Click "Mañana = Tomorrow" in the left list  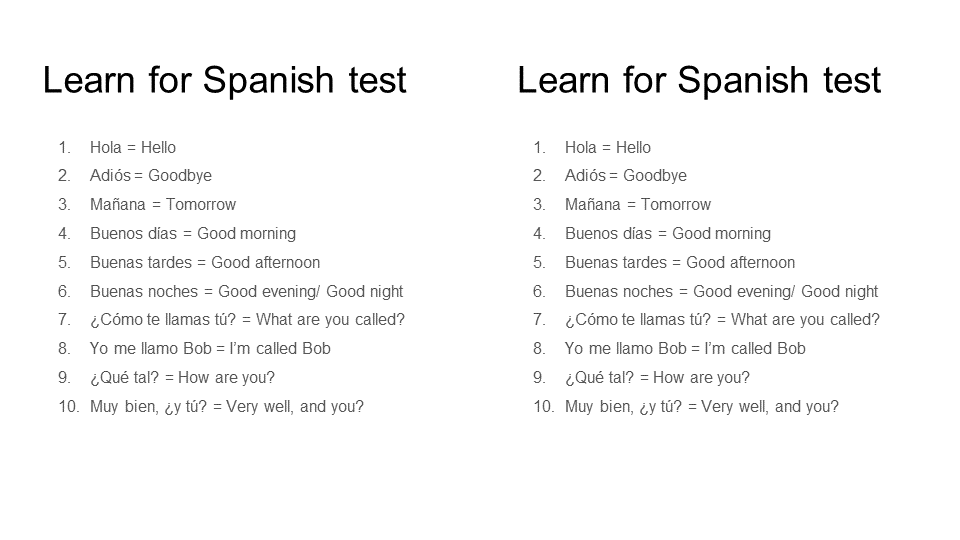click(163, 205)
